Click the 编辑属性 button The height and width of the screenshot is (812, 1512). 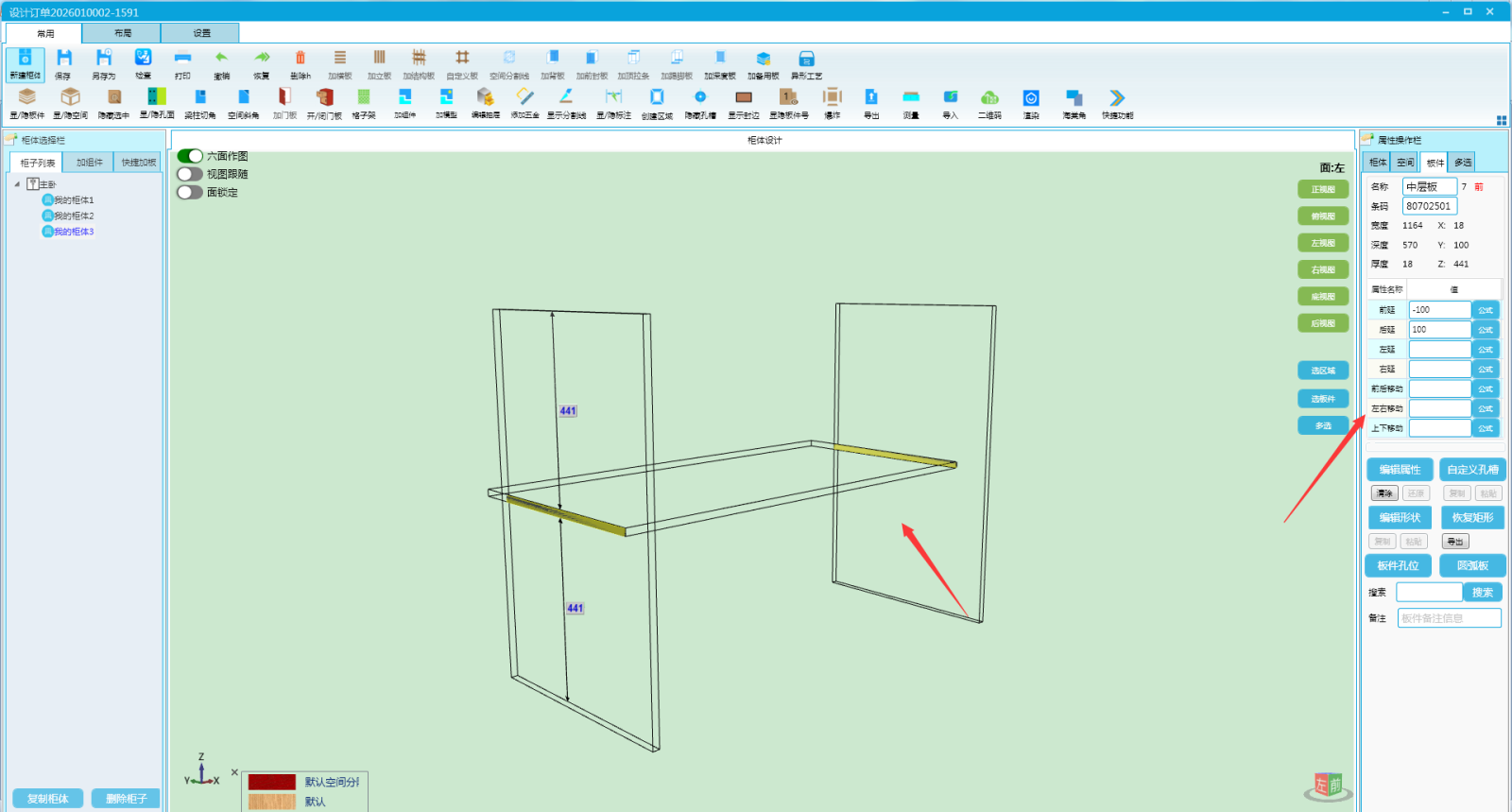point(1400,470)
